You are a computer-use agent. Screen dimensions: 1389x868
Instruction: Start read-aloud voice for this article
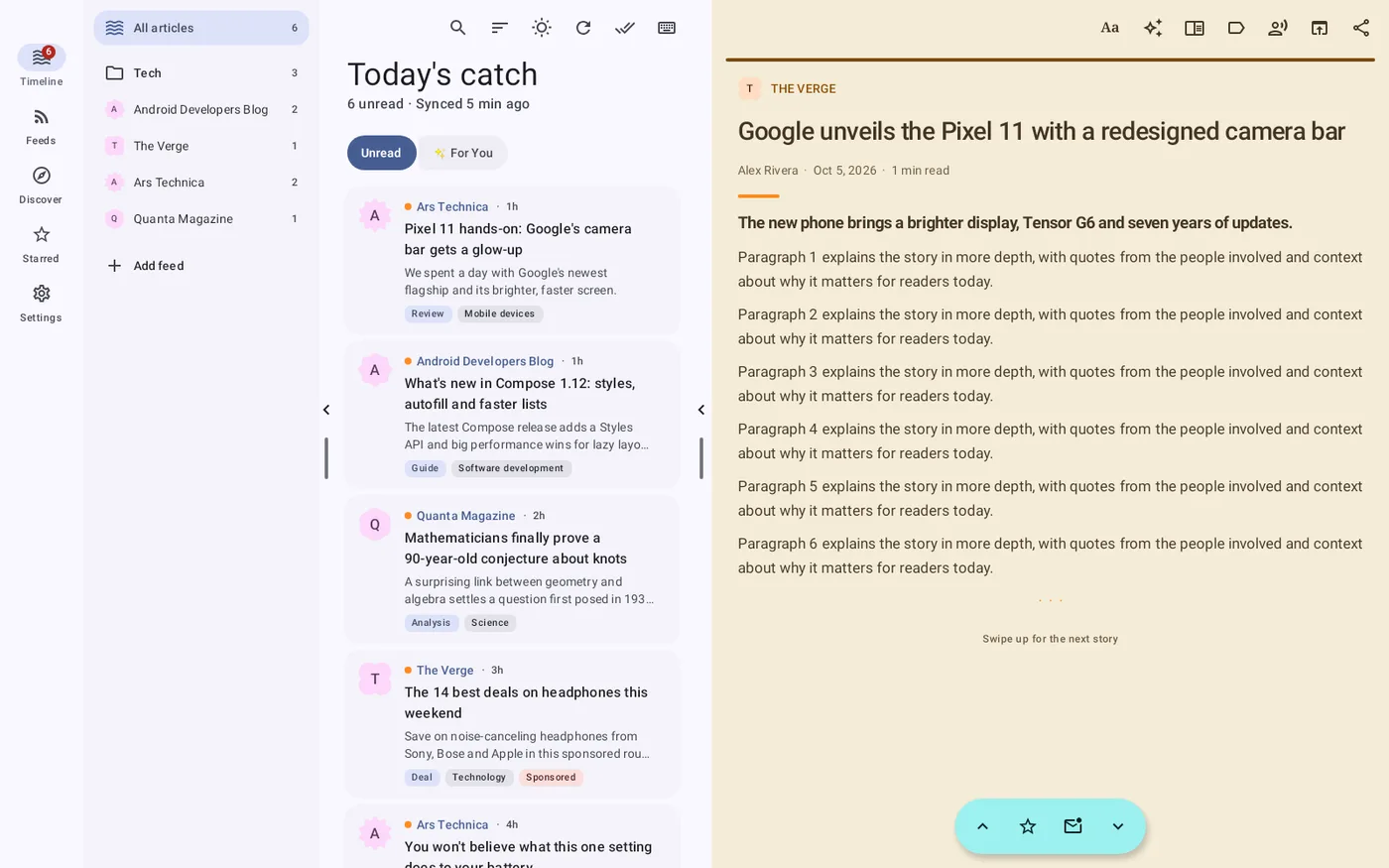click(x=1278, y=28)
